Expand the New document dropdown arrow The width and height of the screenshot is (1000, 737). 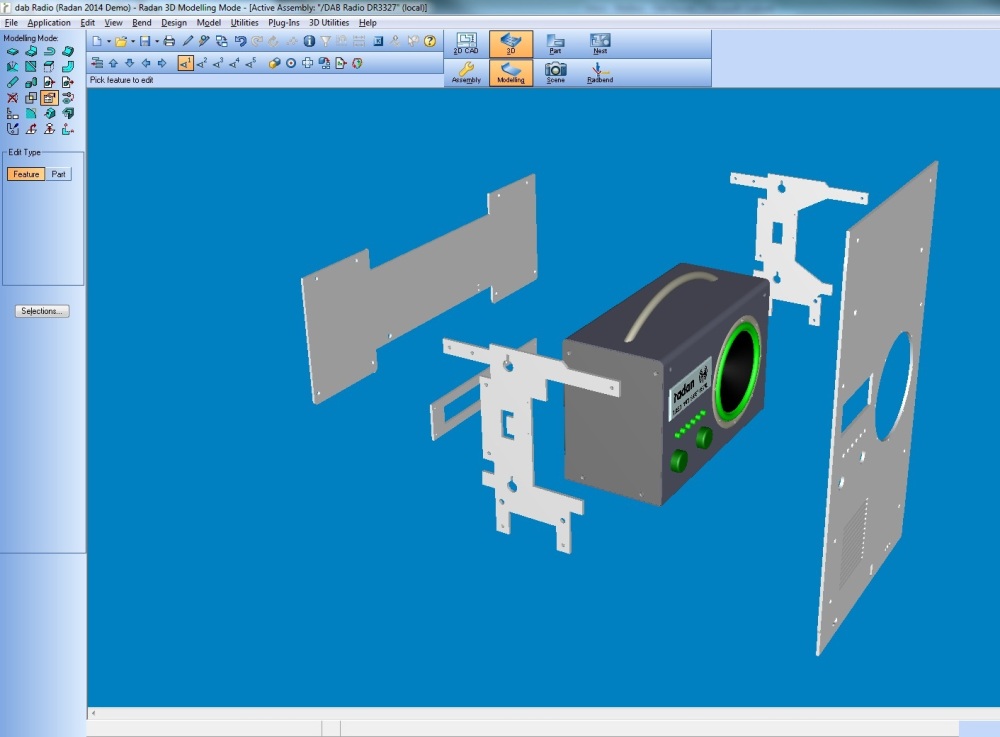(109, 42)
